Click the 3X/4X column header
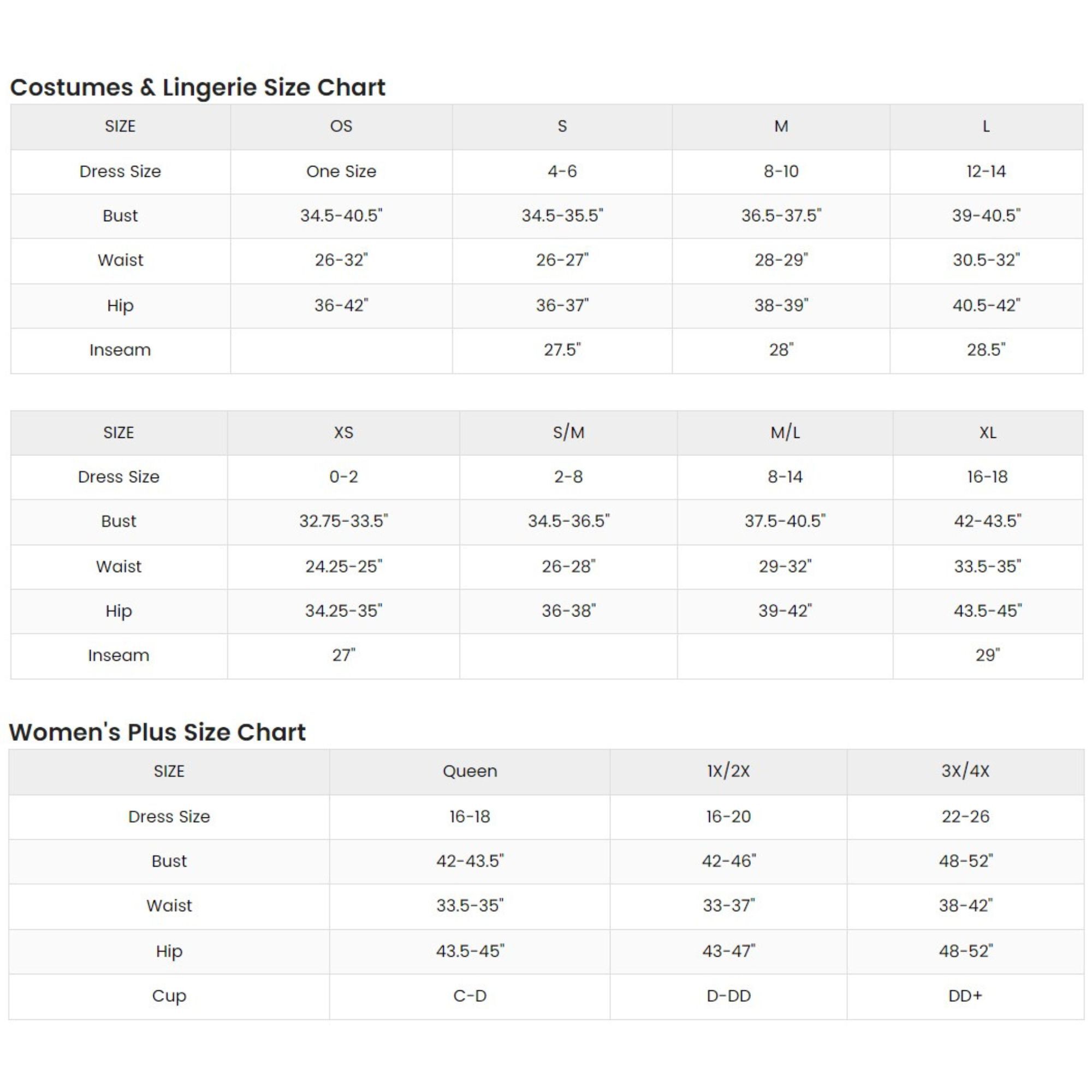This screenshot has width=1092, height=1092. click(x=965, y=771)
